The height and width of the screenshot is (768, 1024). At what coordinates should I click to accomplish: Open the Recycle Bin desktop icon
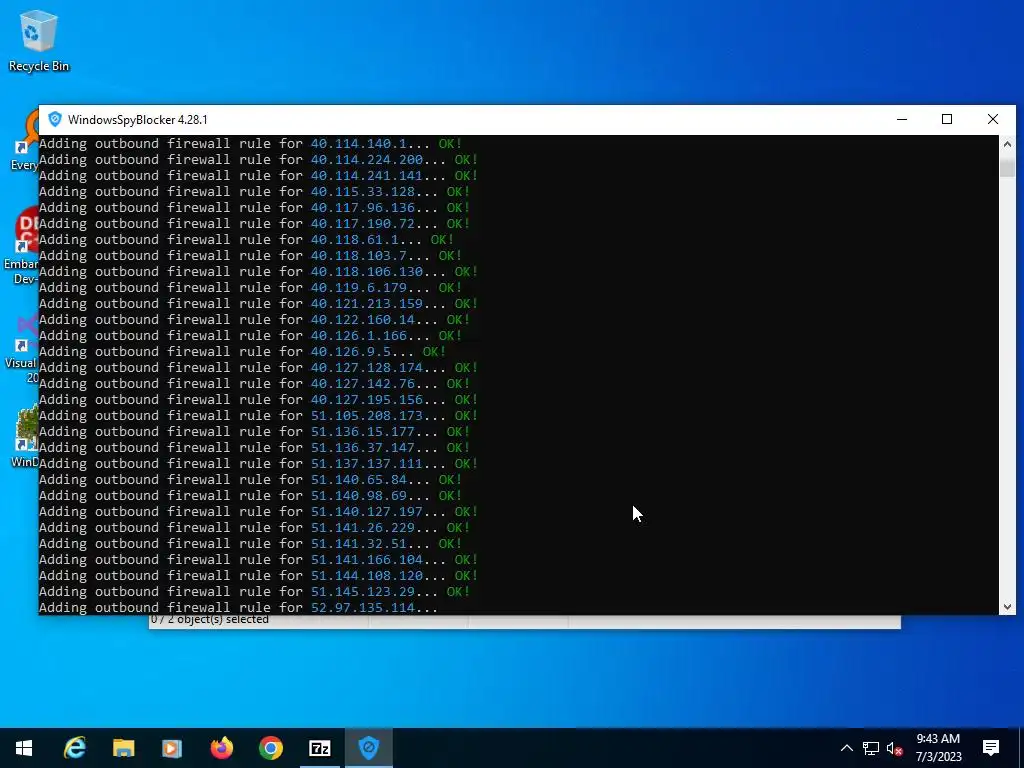pyautogui.click(x=39, y=40)
